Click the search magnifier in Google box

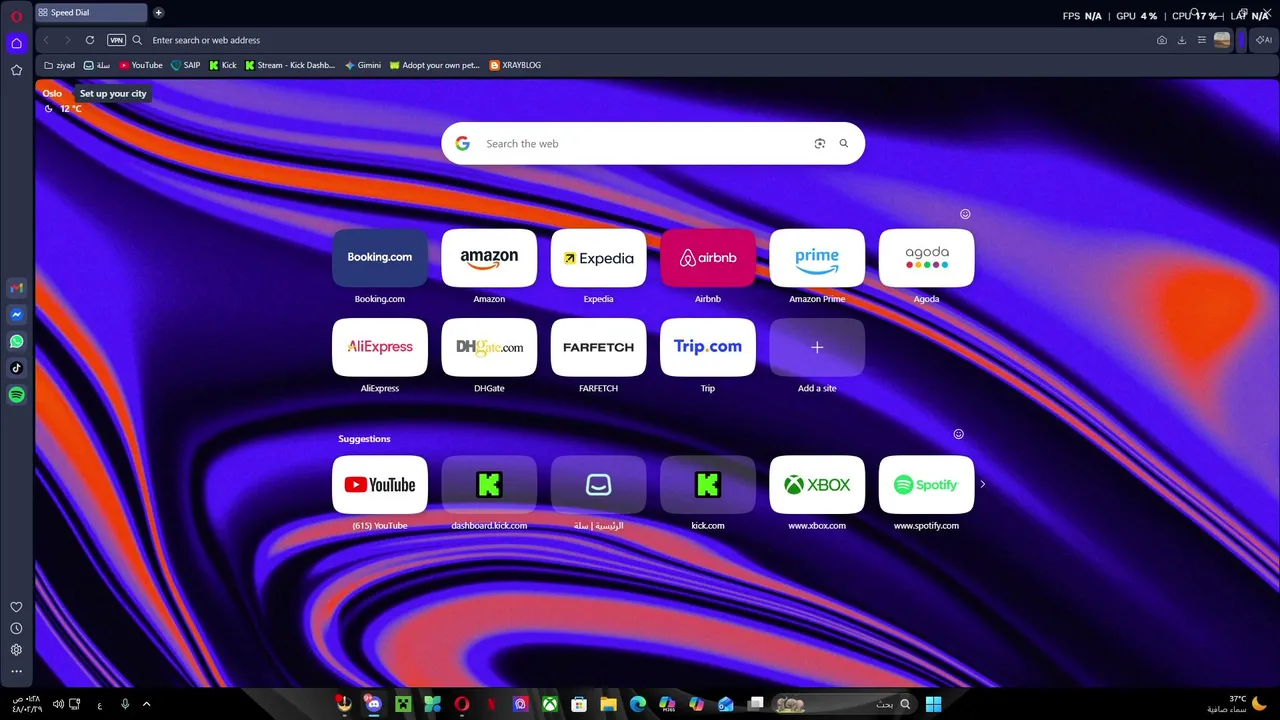click(843, 143)
